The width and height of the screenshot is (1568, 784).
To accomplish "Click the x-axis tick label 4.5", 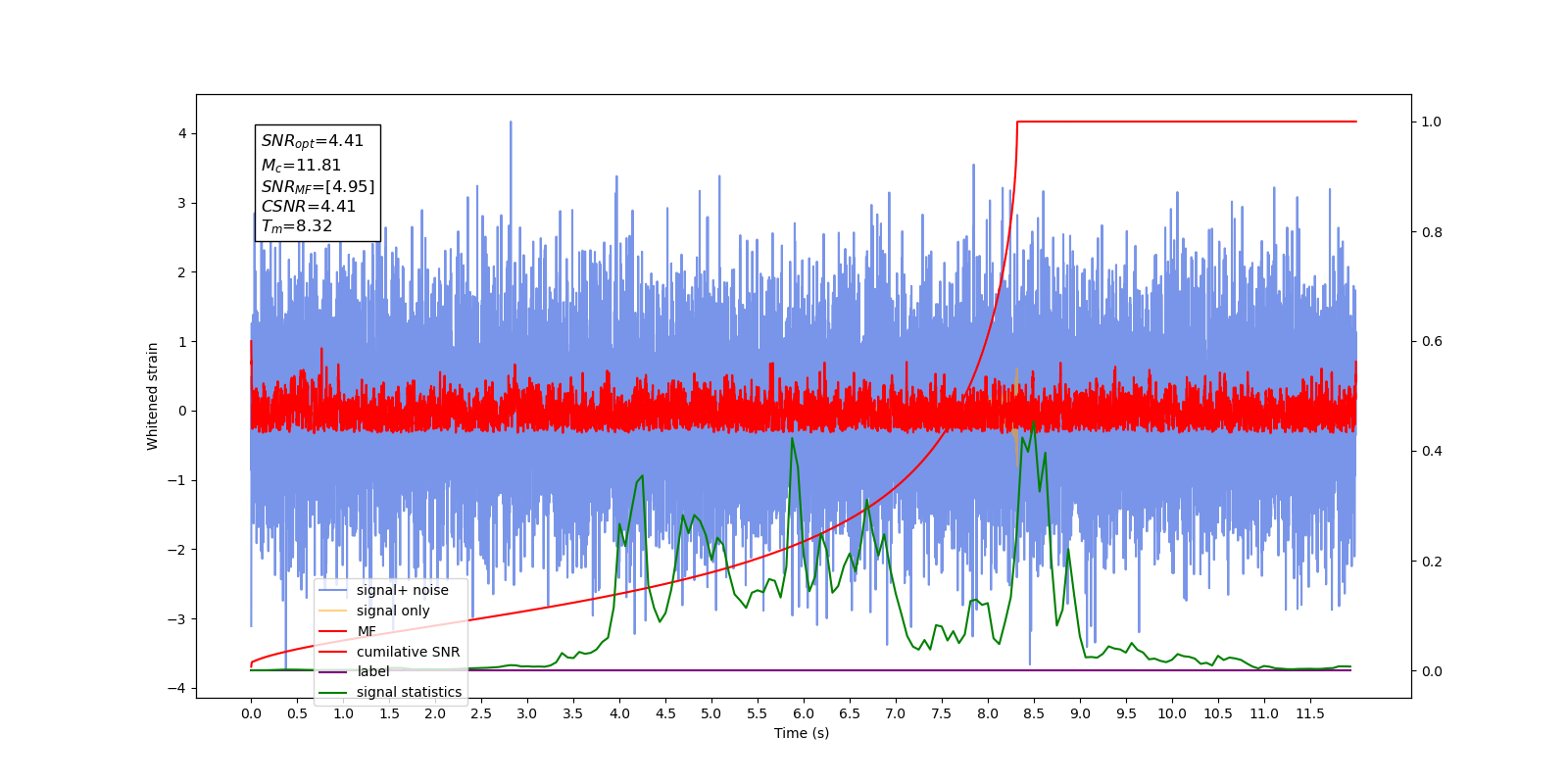I will tap(665, 713).
